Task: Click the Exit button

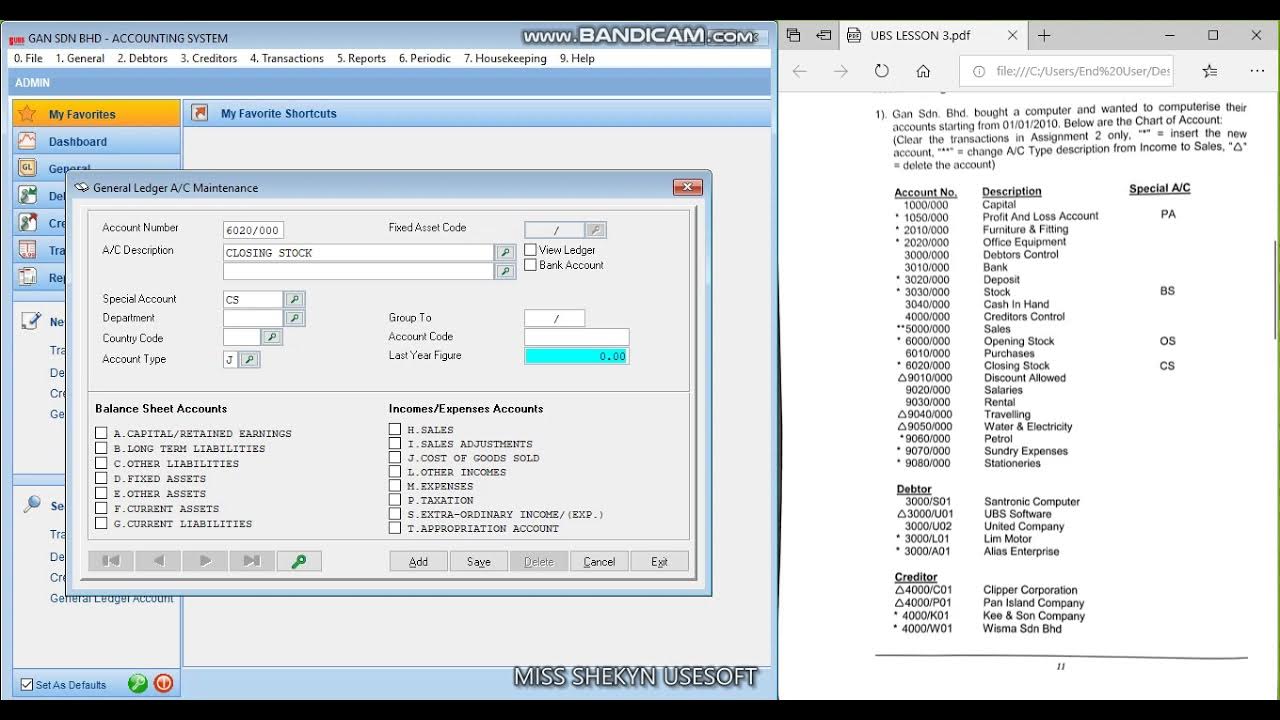Action: [x=659, y=561]
